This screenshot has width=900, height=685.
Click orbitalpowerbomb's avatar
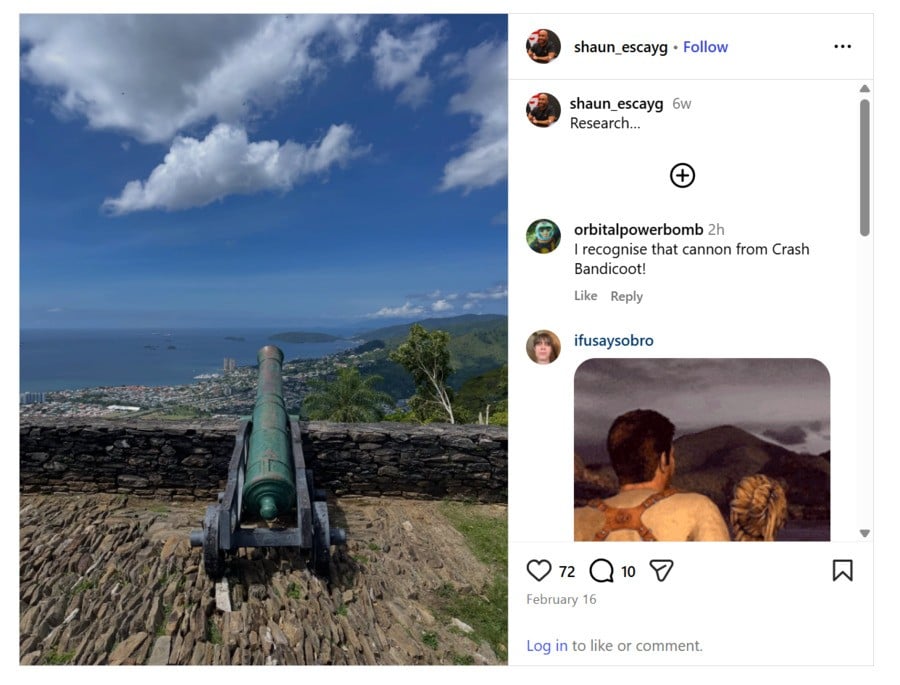(543, 236)
